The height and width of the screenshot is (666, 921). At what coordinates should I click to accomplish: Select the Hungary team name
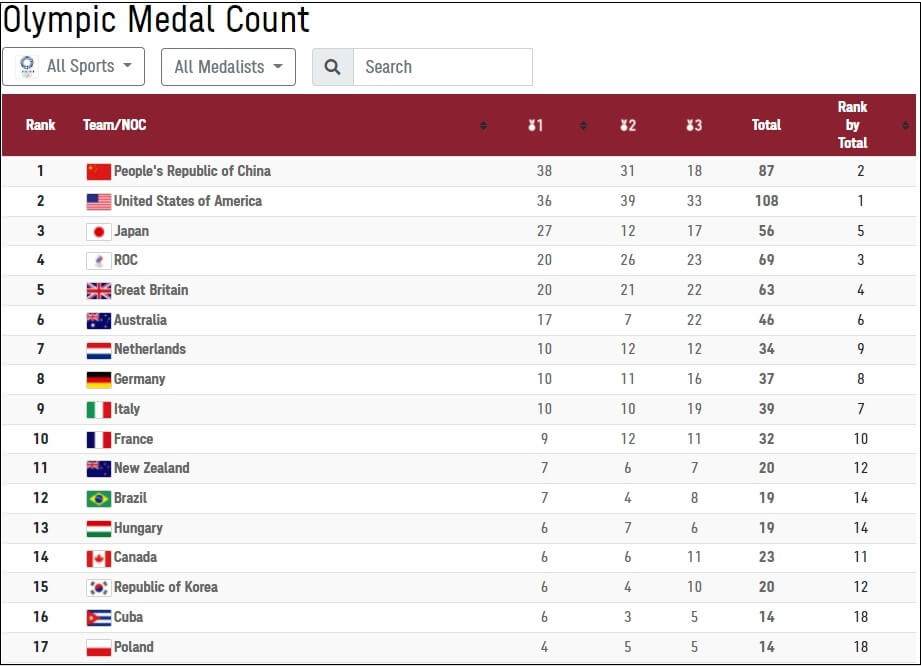138,528
